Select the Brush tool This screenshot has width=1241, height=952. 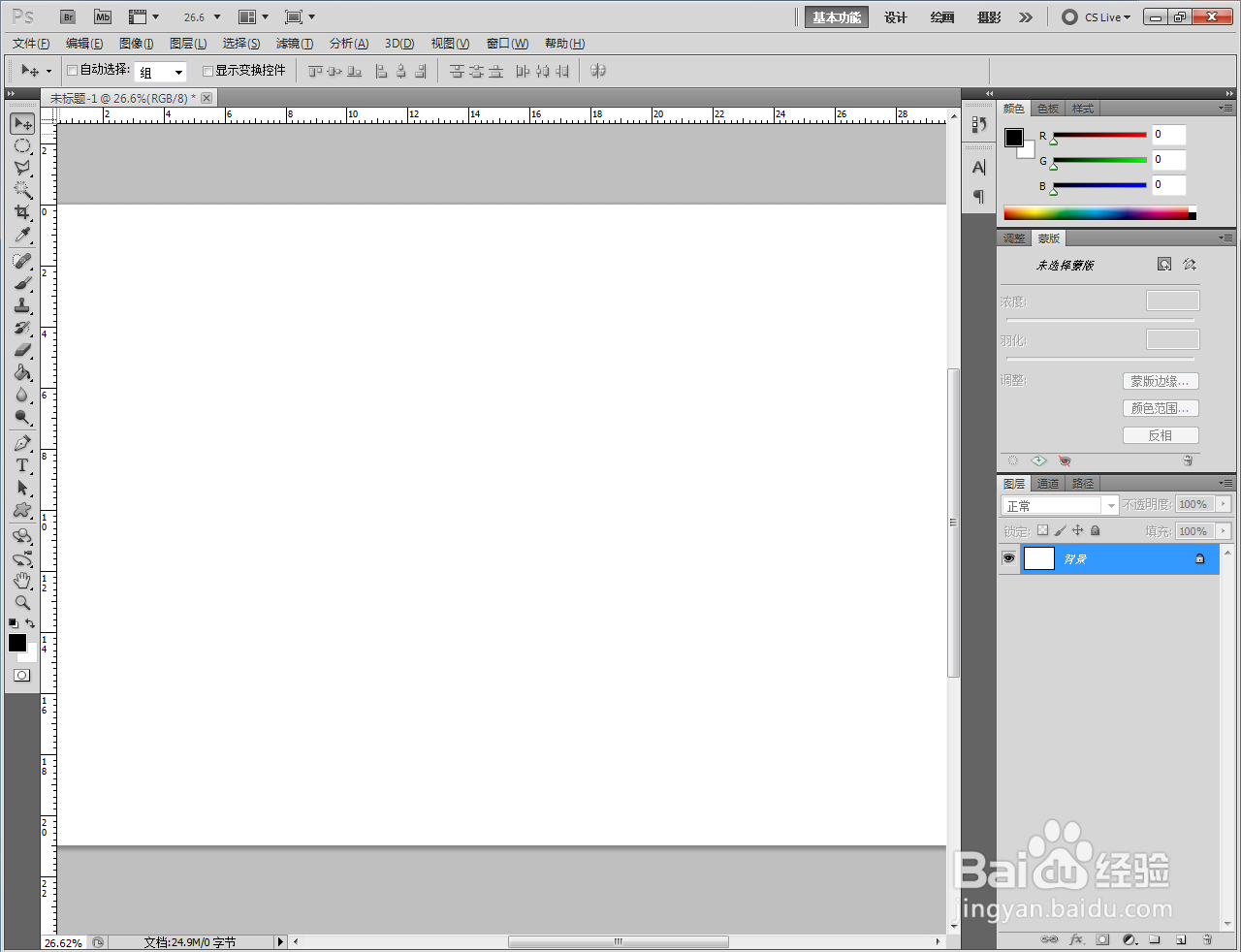(22, 284)
